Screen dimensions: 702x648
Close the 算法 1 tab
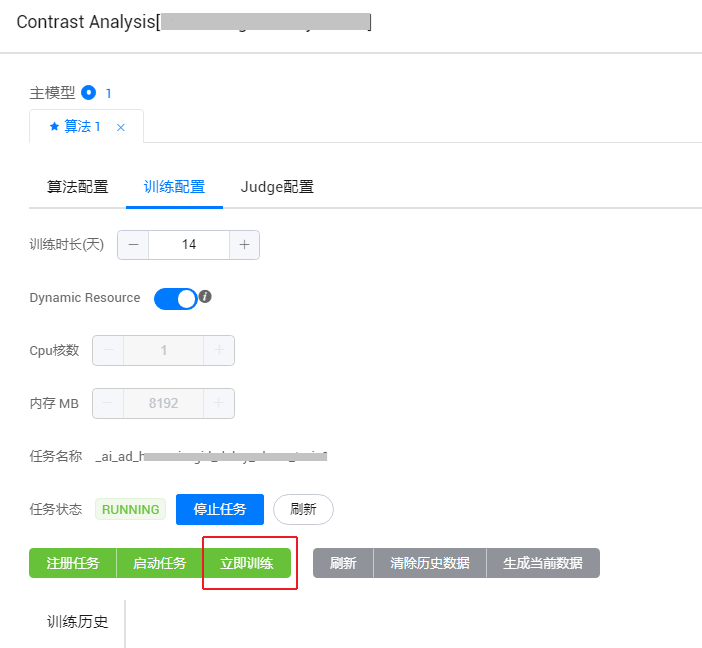tap(121, 127)
